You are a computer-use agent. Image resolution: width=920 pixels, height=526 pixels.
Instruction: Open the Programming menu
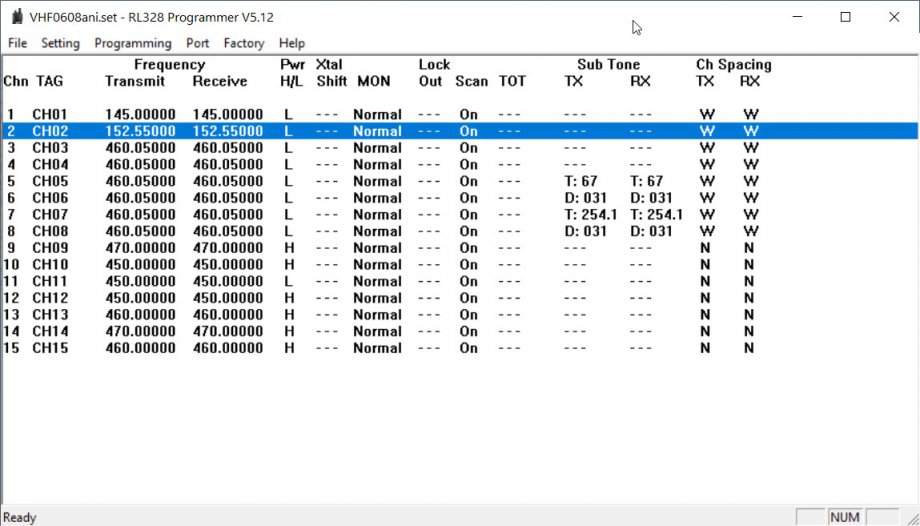coord(133,43)
